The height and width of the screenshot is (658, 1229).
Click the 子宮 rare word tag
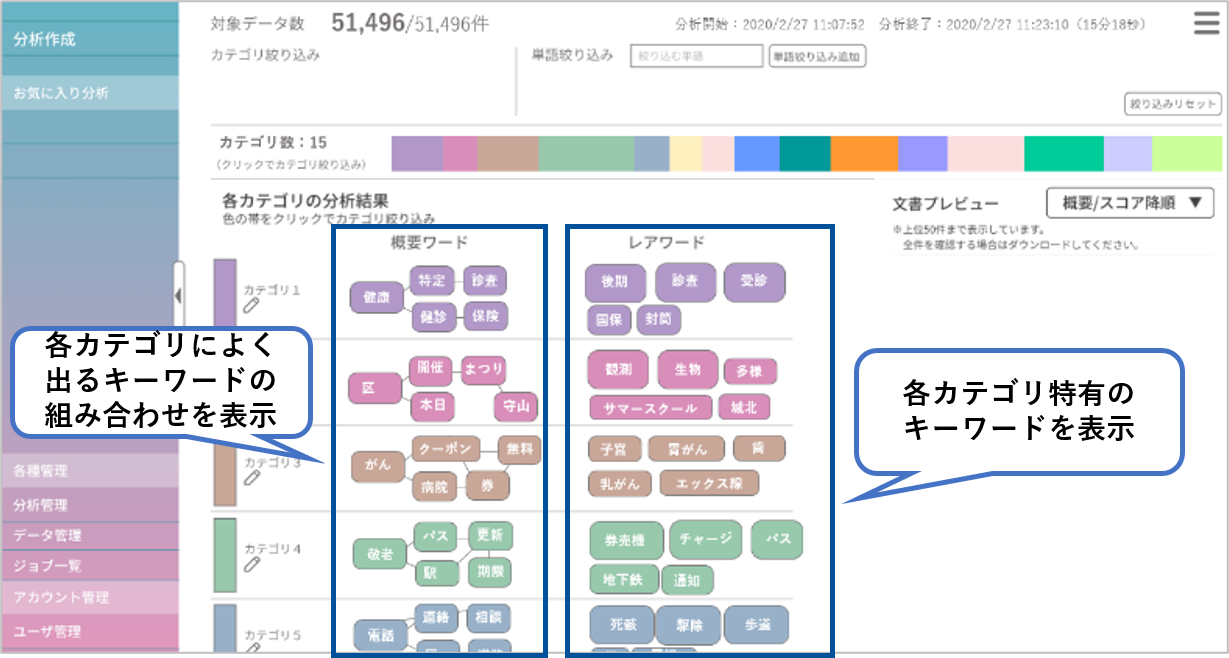coord(613,450)
